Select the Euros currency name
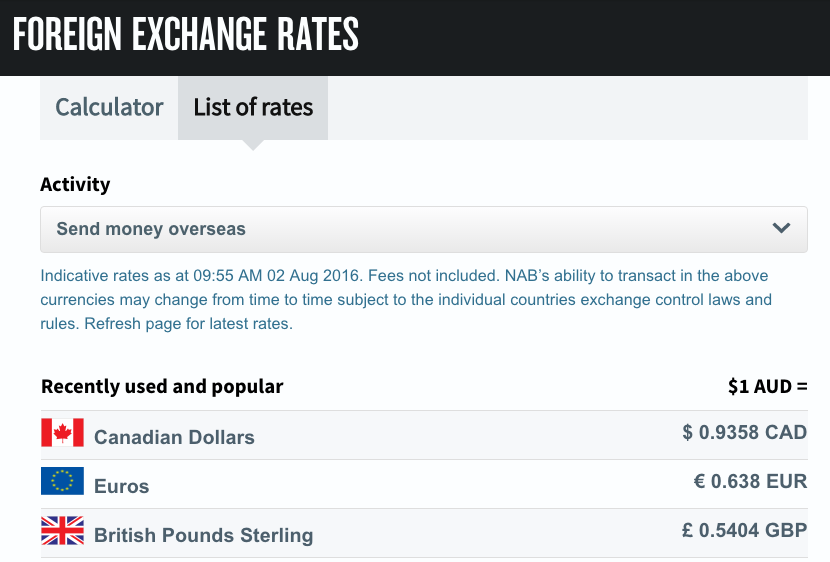The width and height of the screenshot is (830, 562). (x=122, y=486)
